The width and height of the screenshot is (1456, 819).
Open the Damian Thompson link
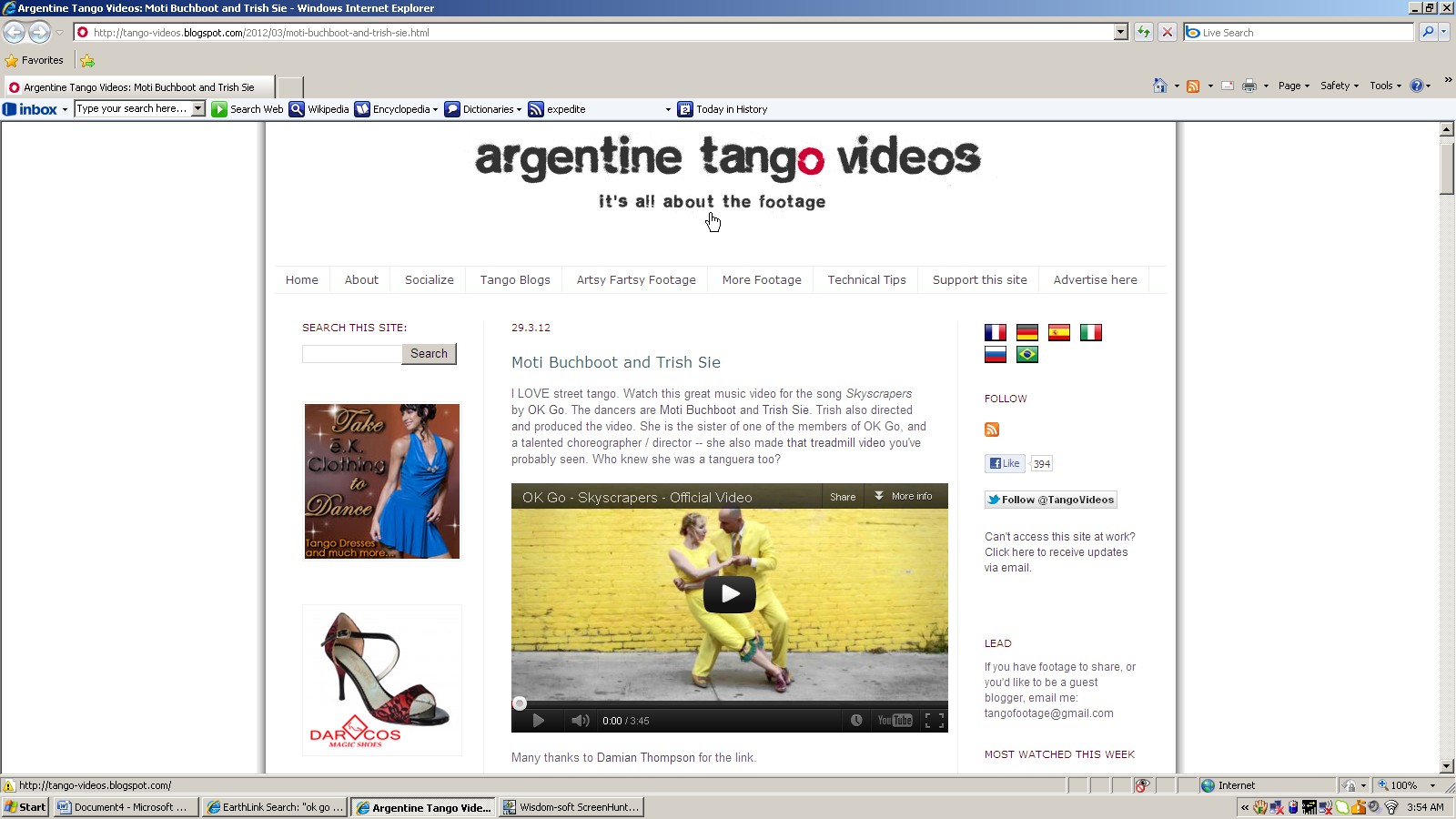[646, 758]
